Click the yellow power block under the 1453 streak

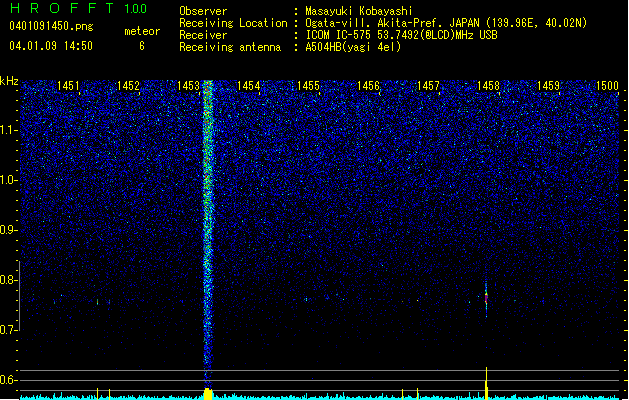[x=208, y=394]
